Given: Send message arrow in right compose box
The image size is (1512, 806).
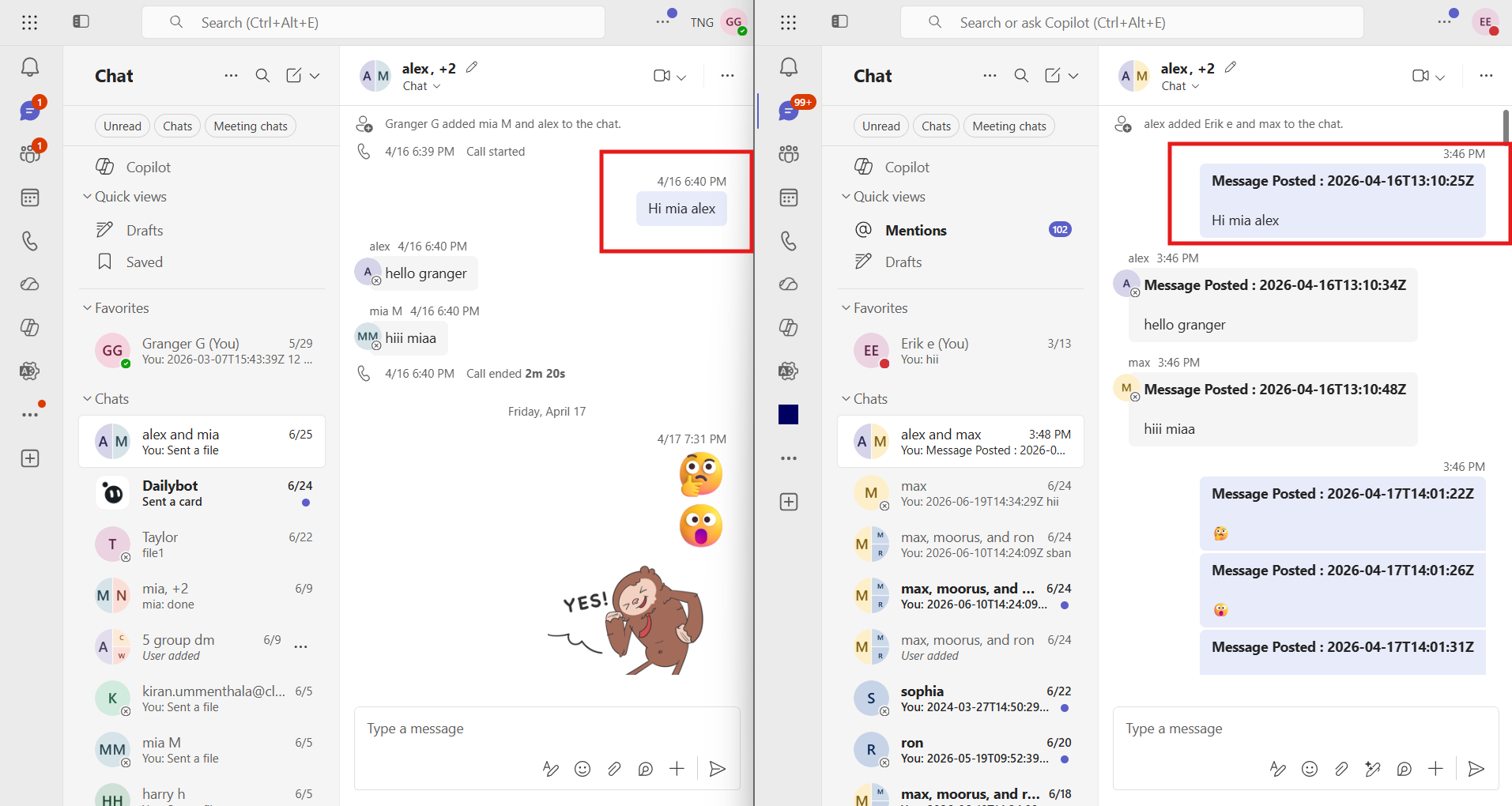Looking at the screenshot, I should pos(1476,769).
